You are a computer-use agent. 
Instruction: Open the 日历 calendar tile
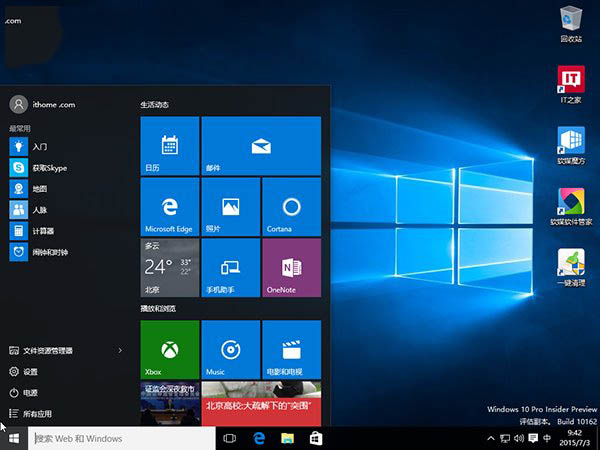coord(170,146)
